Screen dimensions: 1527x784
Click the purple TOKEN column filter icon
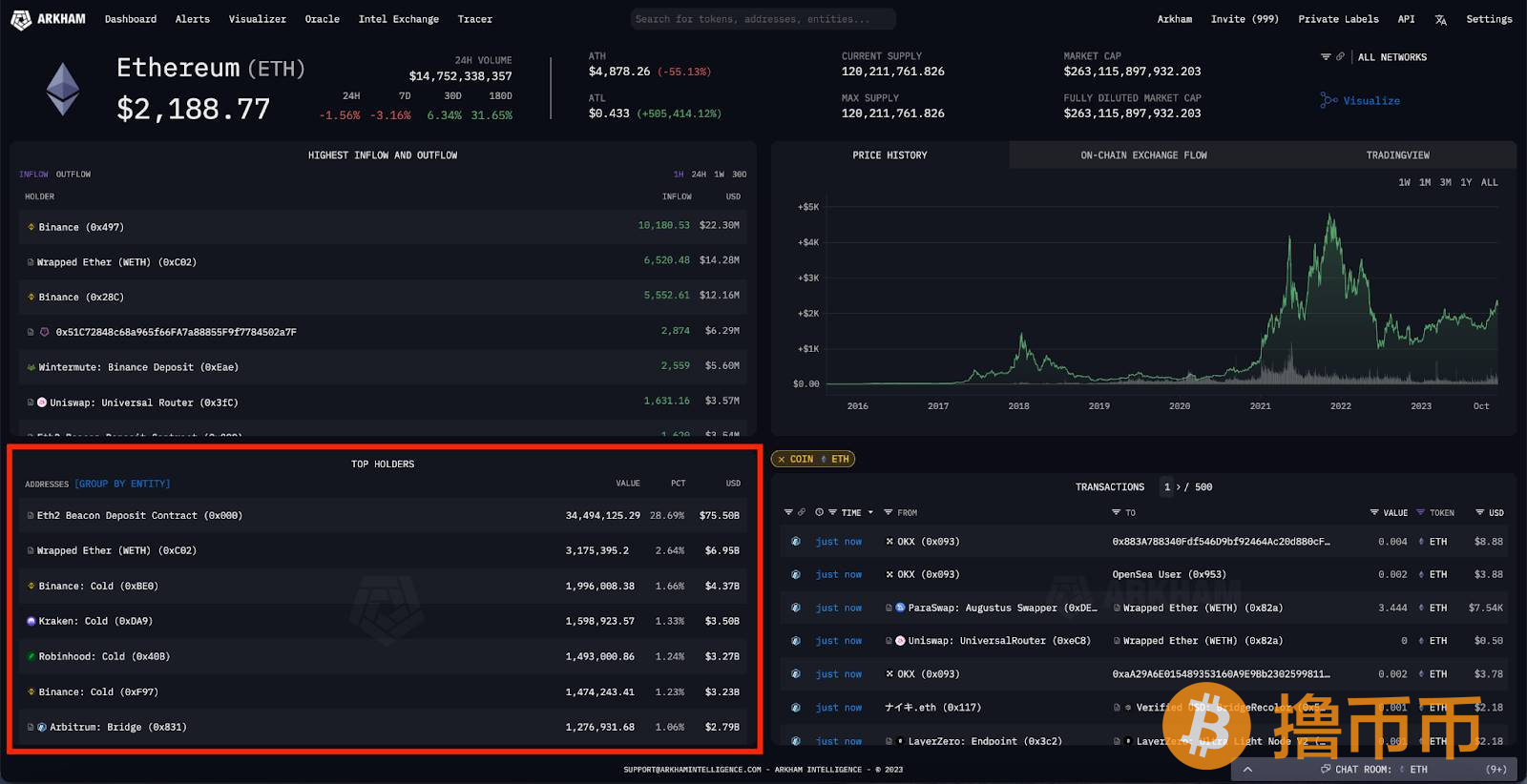coord(1420,512)
